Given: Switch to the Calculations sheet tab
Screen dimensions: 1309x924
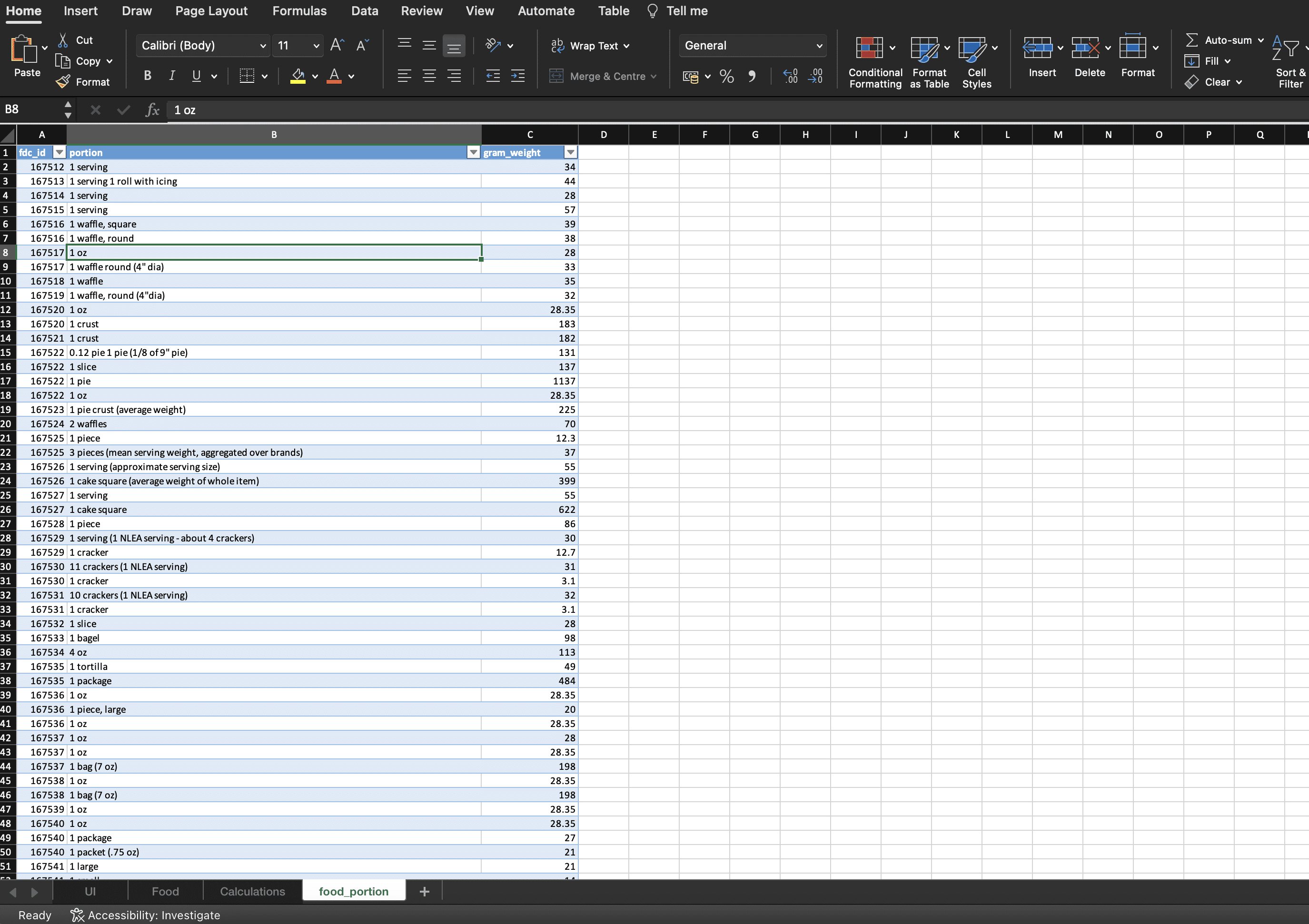Looking at the screenshot, I should coord(252,892).
